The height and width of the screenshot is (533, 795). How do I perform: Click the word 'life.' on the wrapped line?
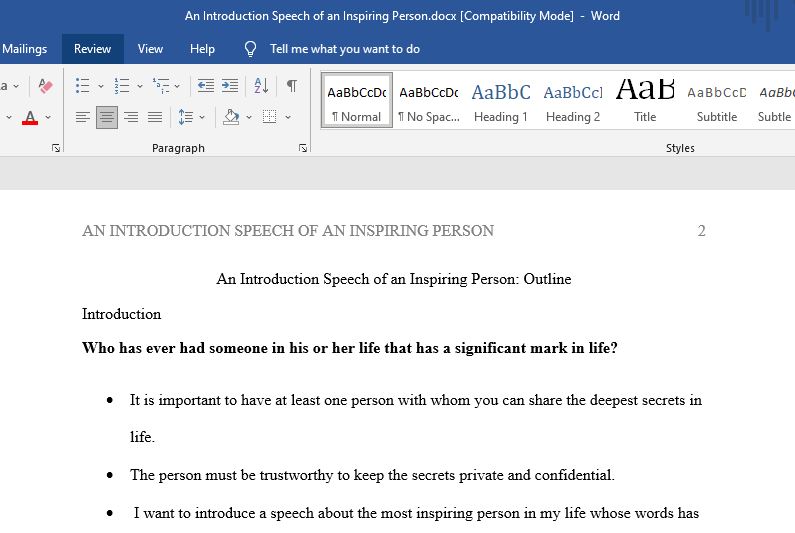pyautogui.click(x=142, y=437)
